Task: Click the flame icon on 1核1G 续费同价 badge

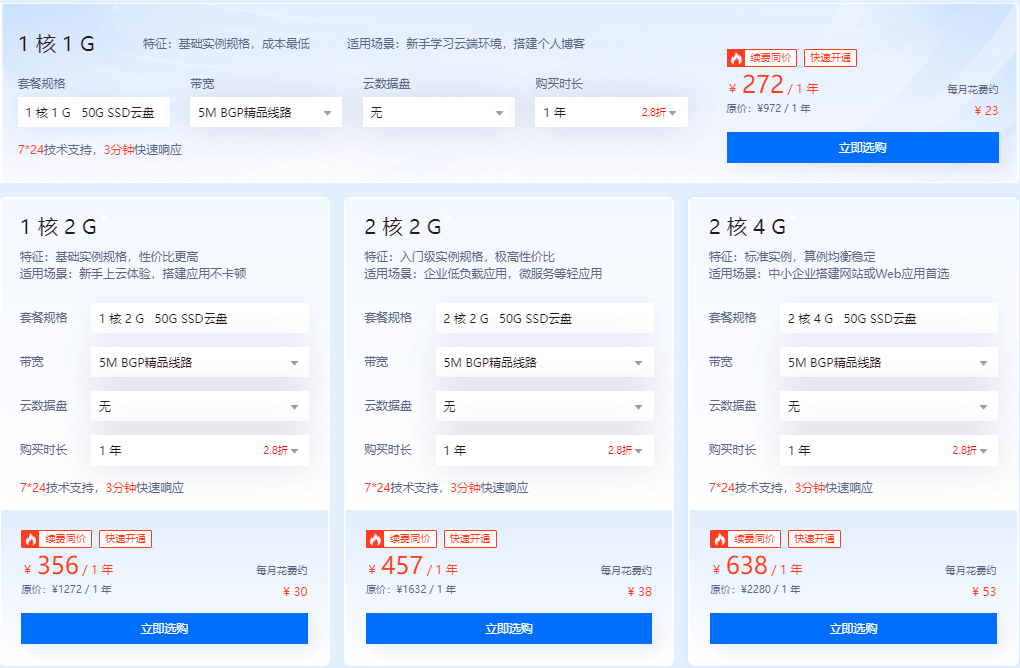Action: point(737,58)
